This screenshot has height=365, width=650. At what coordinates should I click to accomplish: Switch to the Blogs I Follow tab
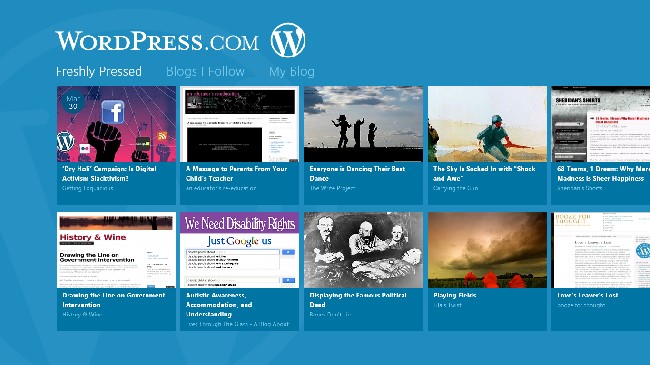[x=205, y=72]
